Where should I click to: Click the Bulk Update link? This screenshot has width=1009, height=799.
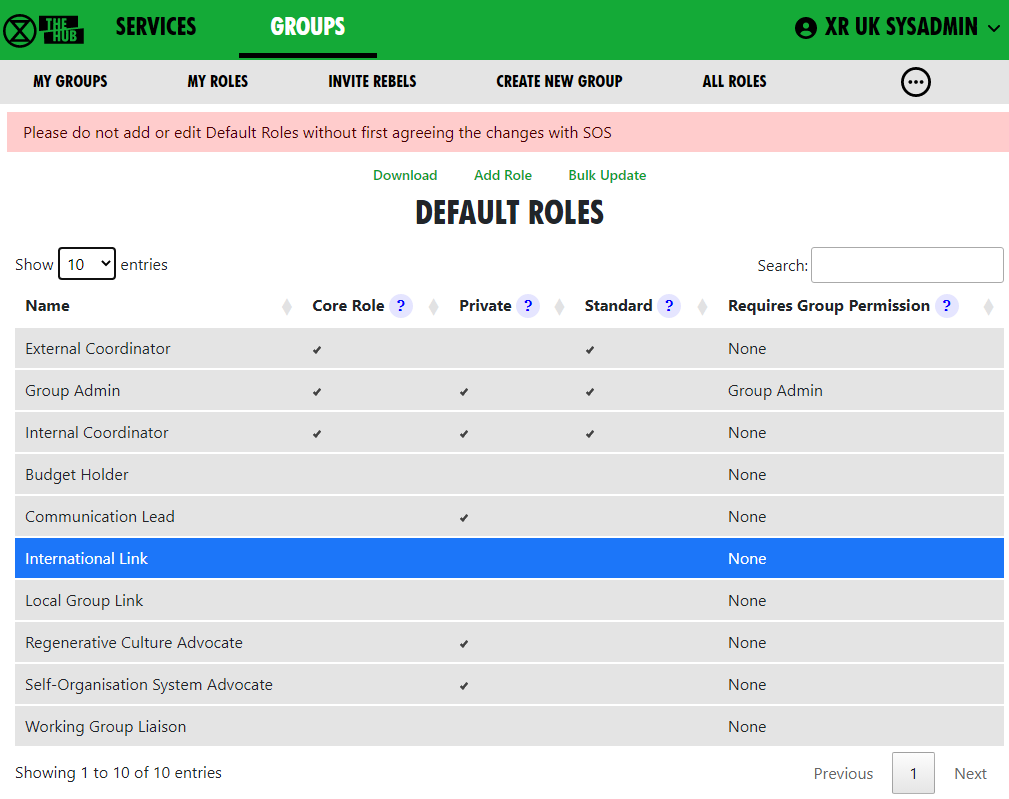(607, 175)
